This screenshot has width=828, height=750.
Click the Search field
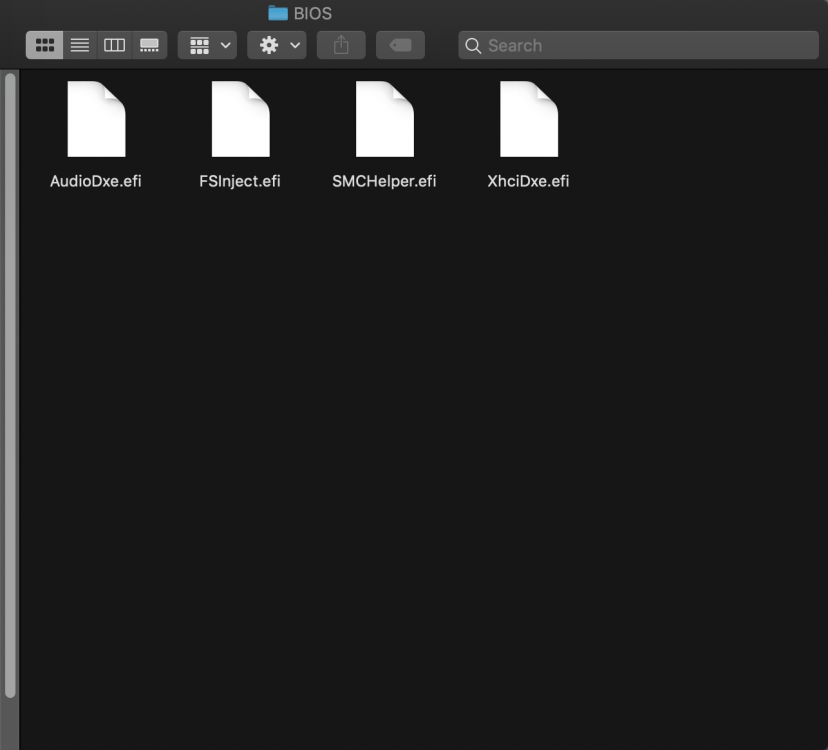638,45
